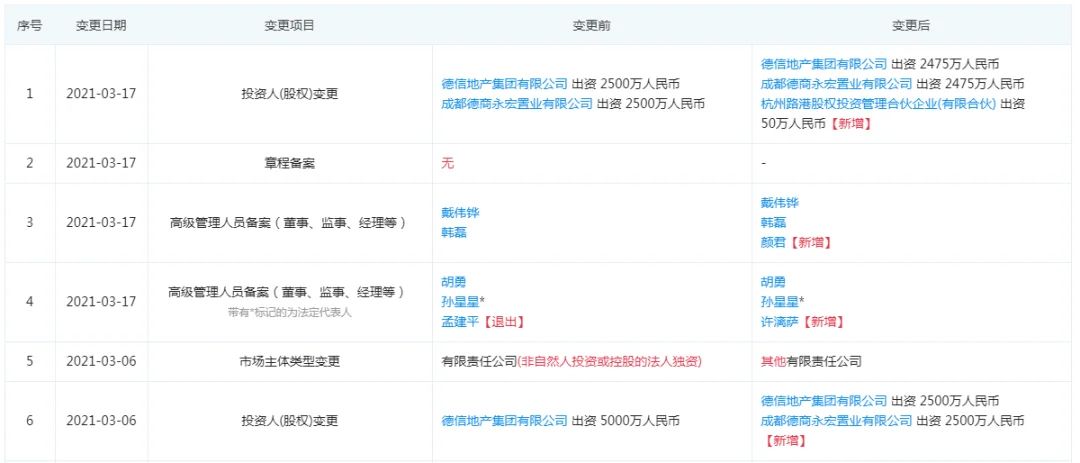Screen dimensions: 1080x463
Task: Click sequence number 1 cell
Action: tap(30, 94)
